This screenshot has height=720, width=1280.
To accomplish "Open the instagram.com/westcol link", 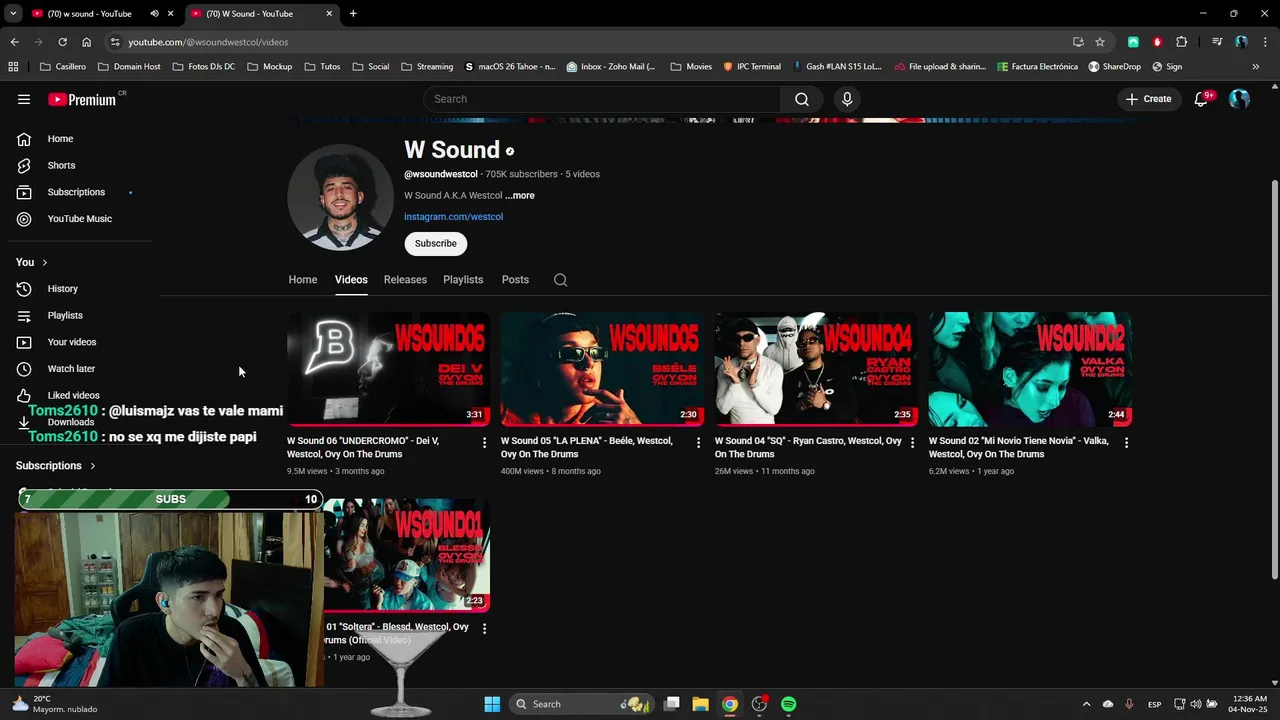I will pyautogui.click(x=453, y=217).
